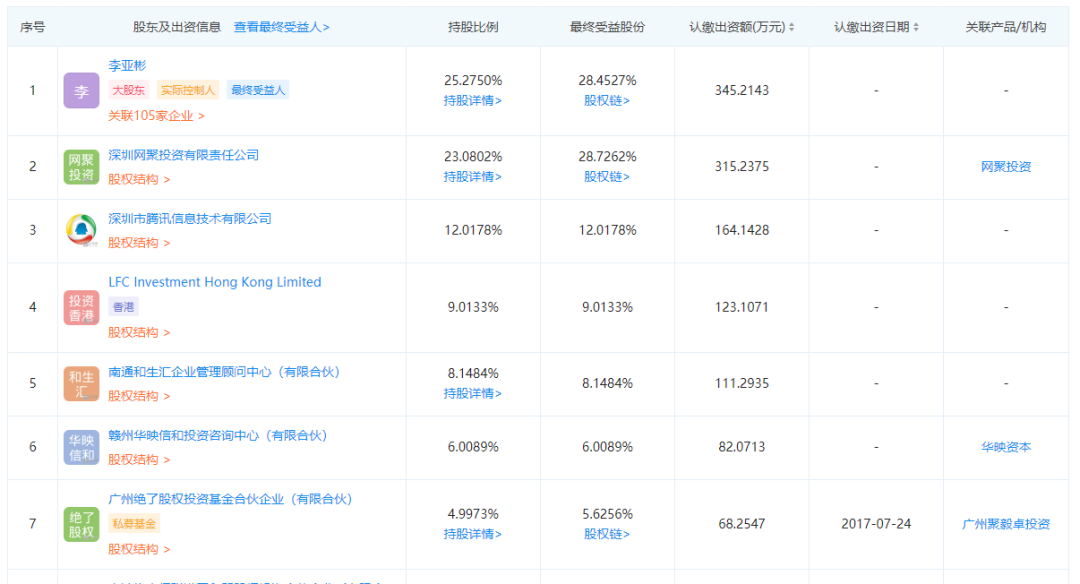Image resolution: width=1080 pixels, height=584 pixels.
Task: Expand 股权结构 for 赣州华映信和
Action: tap(139, 459)
